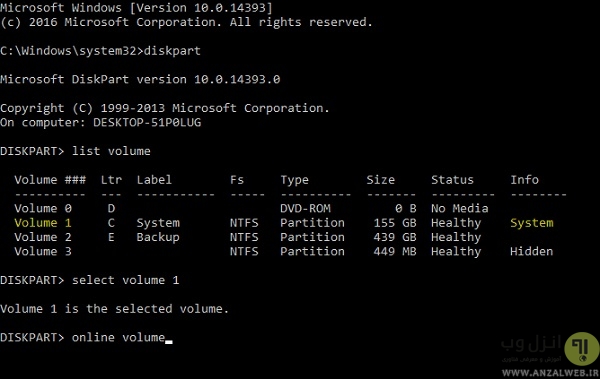The width and height of the screenshot is (600, 379).
Task: Click drive letter 'C' of Volume 1
Action: coord(111,223)
